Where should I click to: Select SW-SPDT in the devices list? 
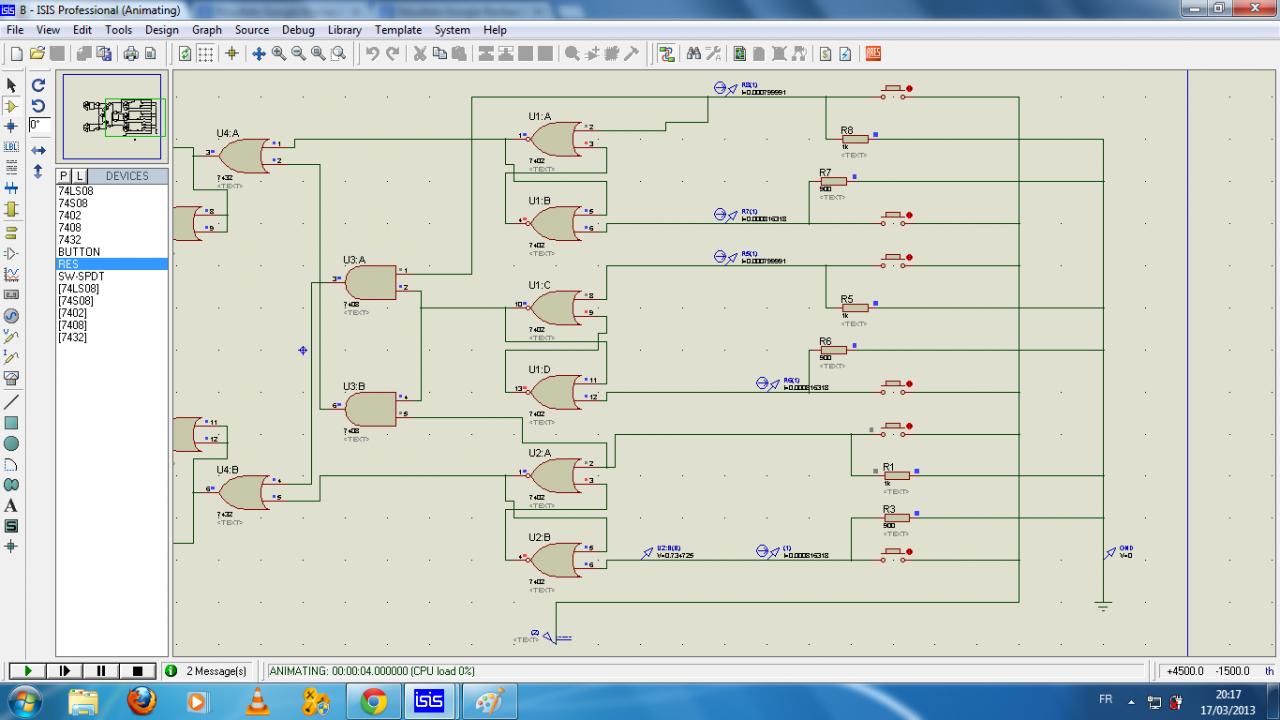(x=81, y=276)
